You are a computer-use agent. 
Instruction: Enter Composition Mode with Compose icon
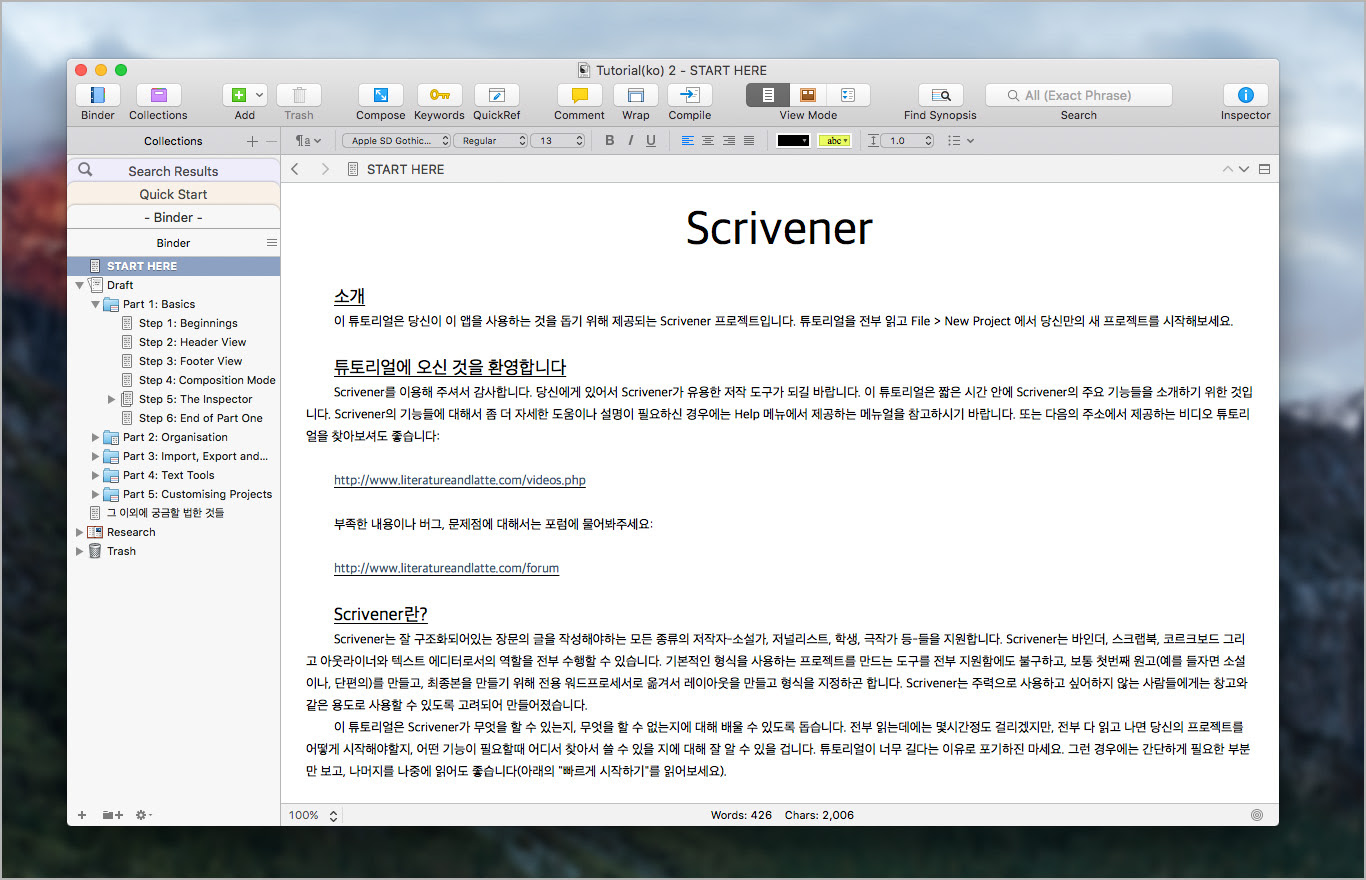click(x=381, y=95)
